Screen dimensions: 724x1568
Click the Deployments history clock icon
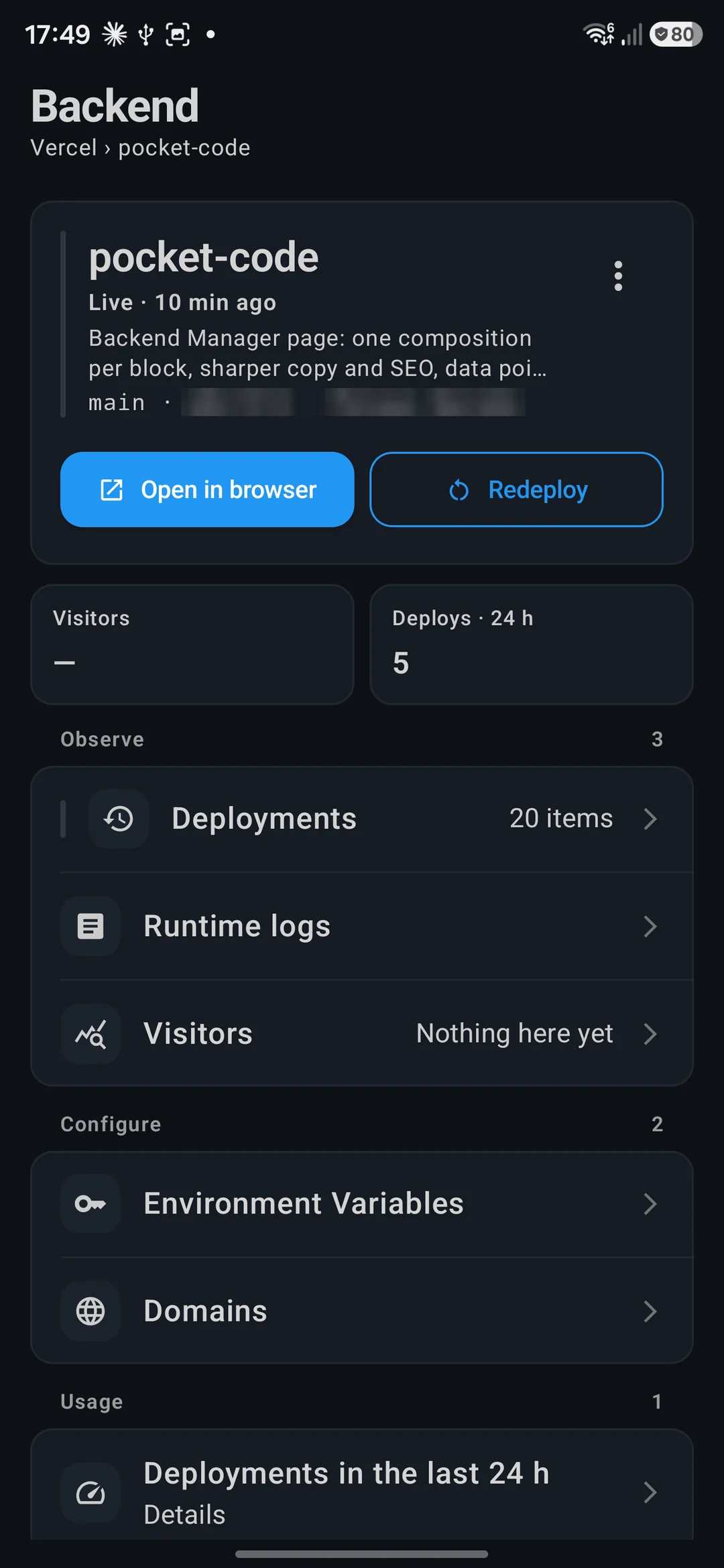119,819
